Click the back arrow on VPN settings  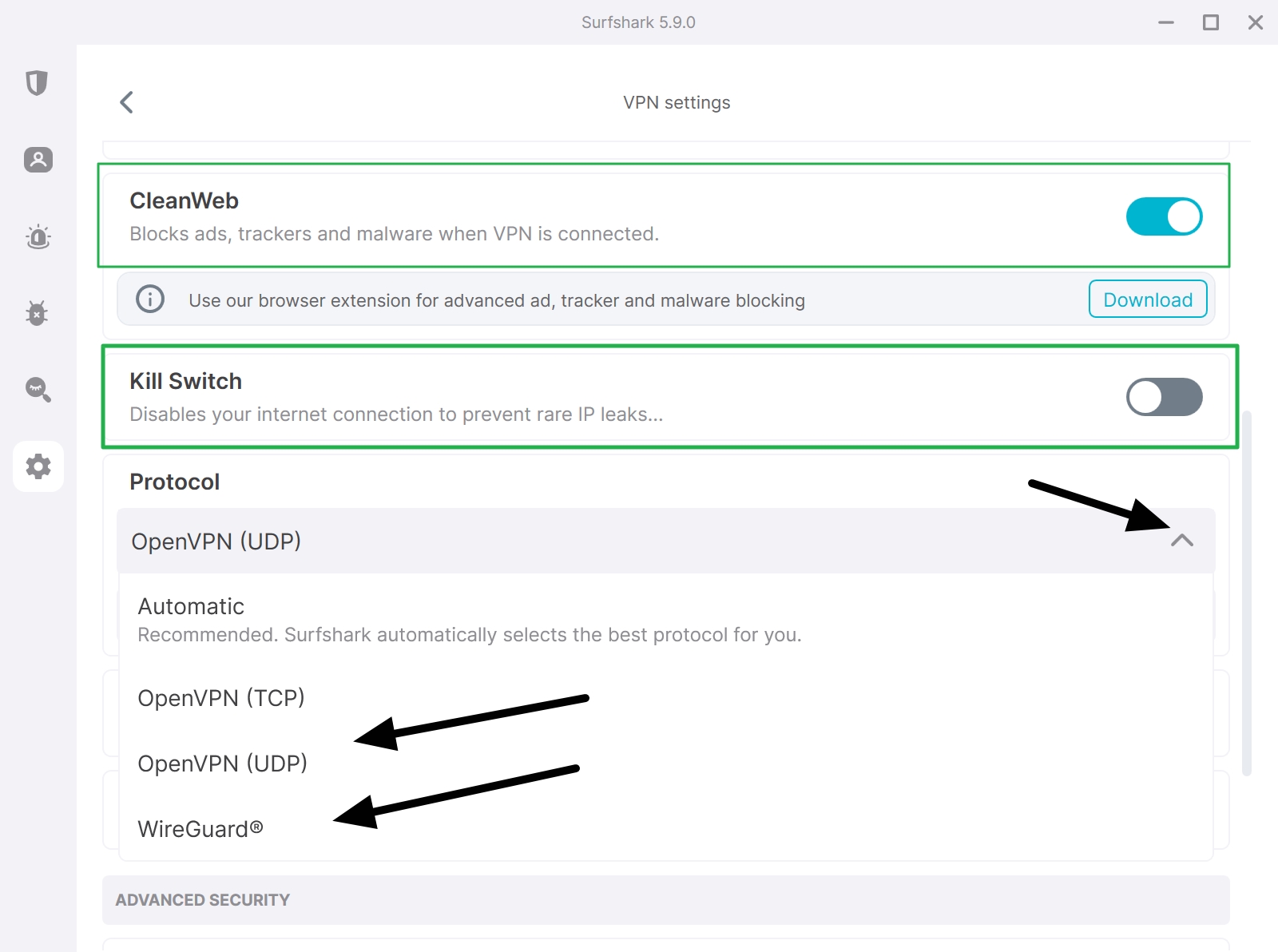(x=125, y=102)
